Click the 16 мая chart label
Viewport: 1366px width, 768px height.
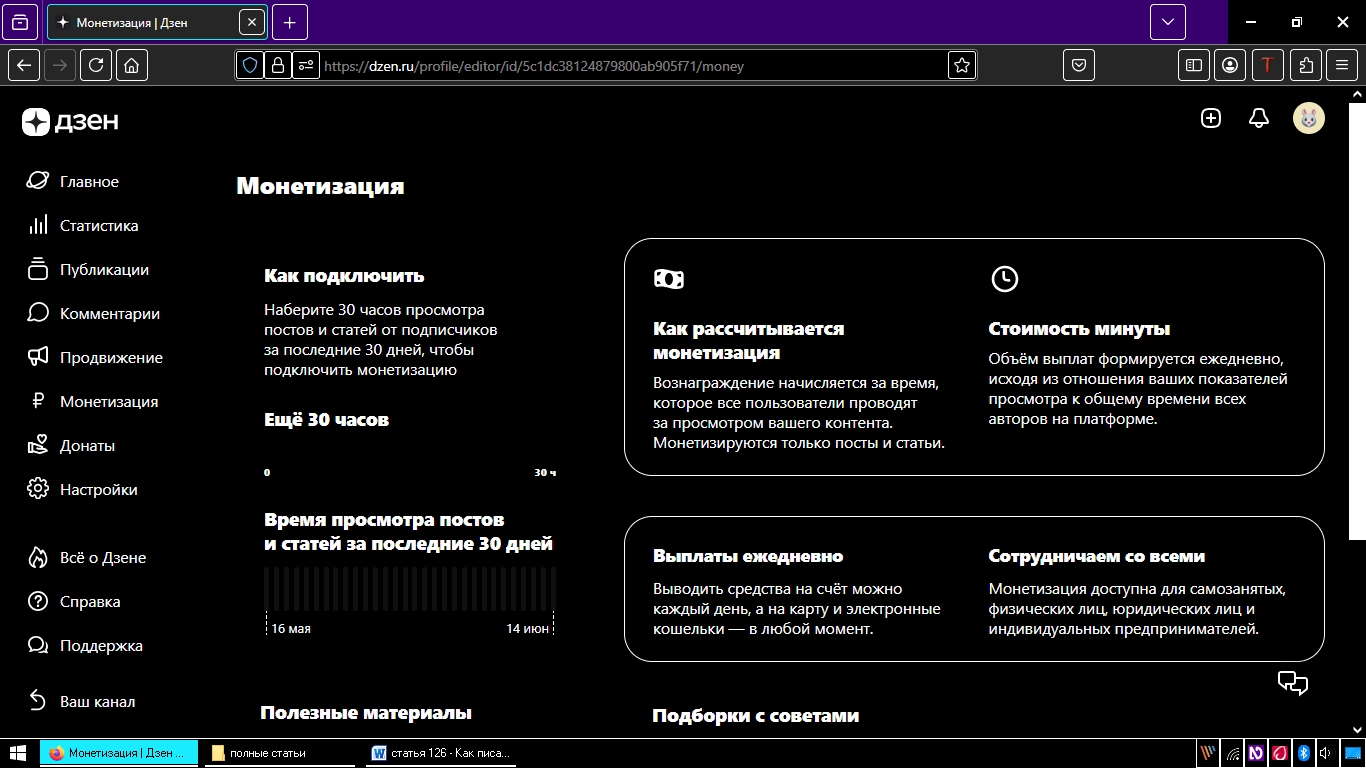tap(291, 629)
